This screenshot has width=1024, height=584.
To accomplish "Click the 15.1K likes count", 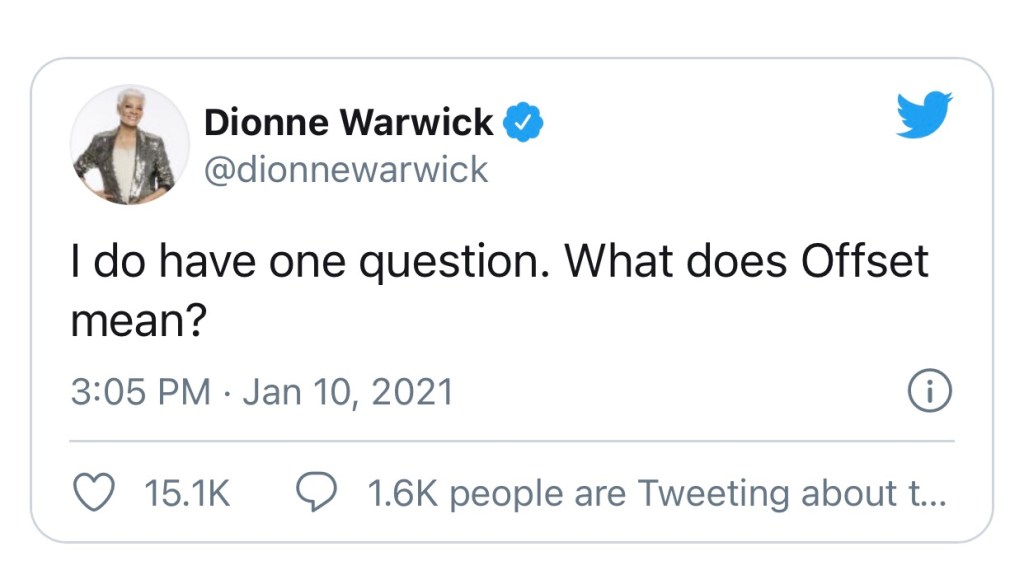I will pos(186,492).
